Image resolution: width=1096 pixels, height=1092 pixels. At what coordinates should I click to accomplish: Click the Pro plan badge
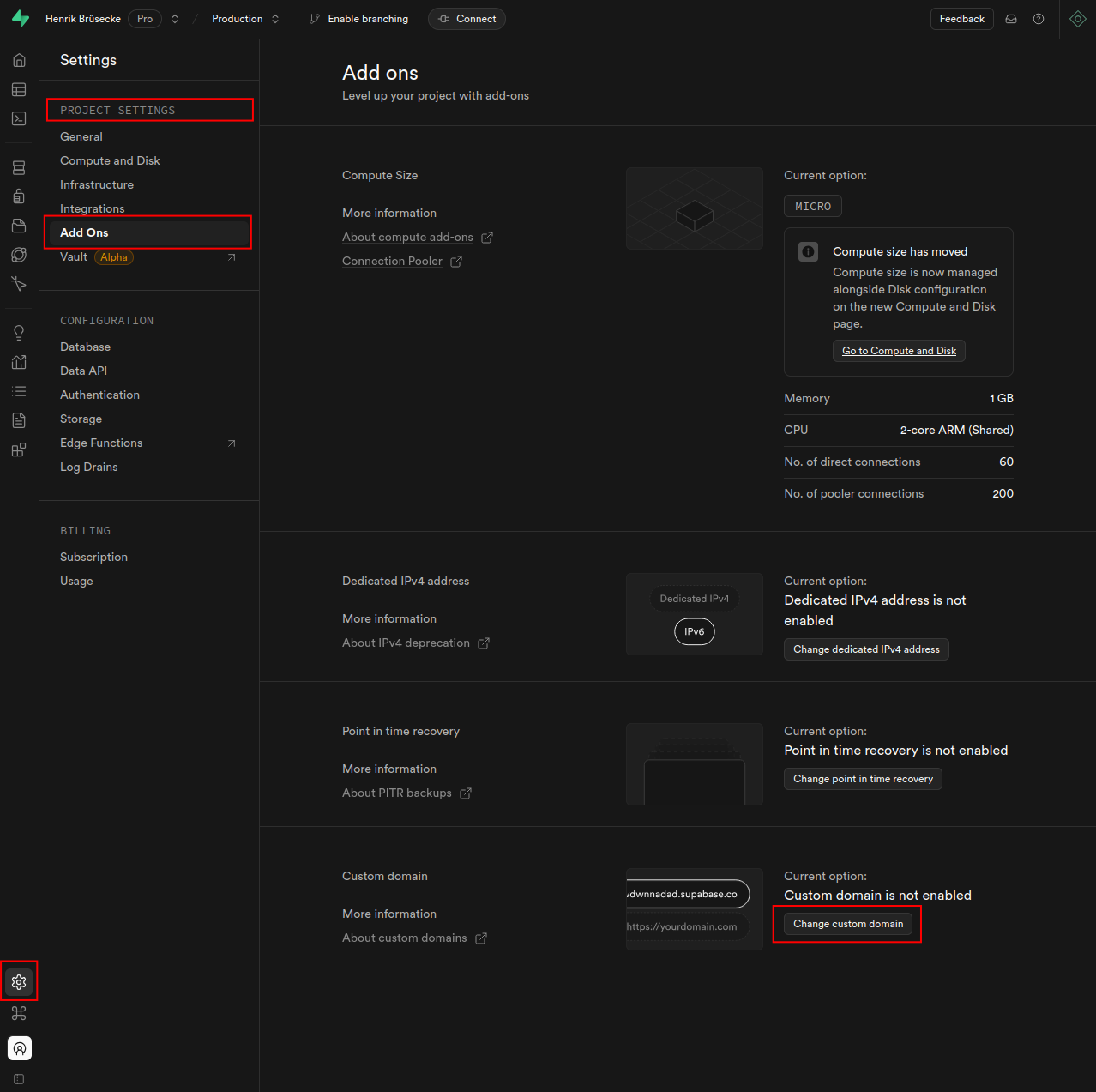(x=145, y=19)
